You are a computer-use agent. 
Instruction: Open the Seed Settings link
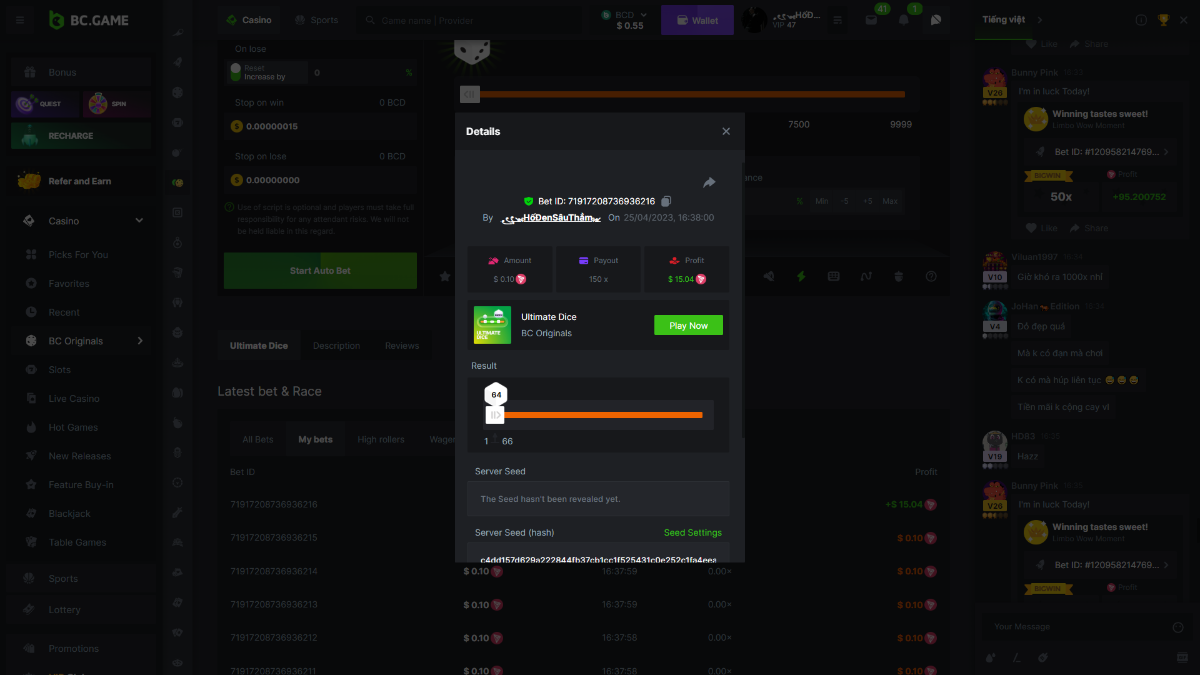(x=692, y=533)
